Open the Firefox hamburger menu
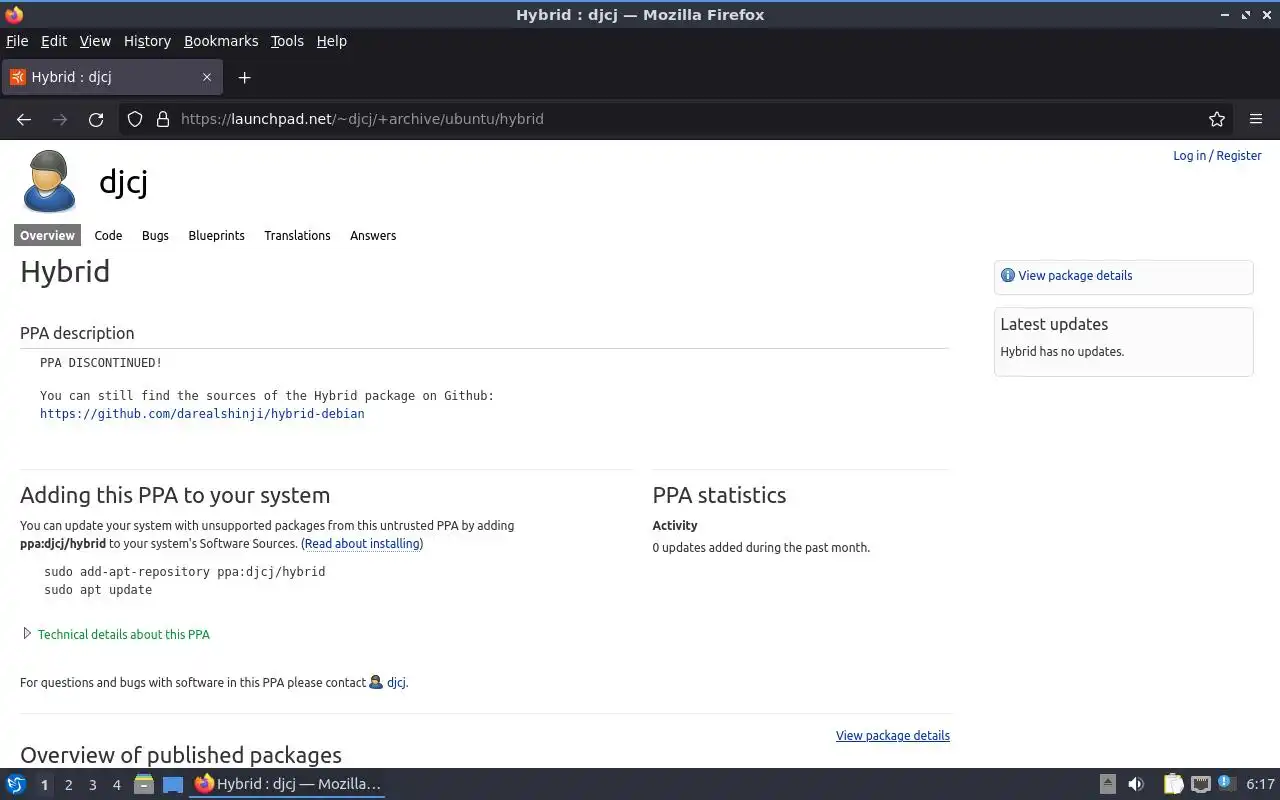Viewport: 1280px width, 800px height. pyautogui.click(x=1256, y=119)
